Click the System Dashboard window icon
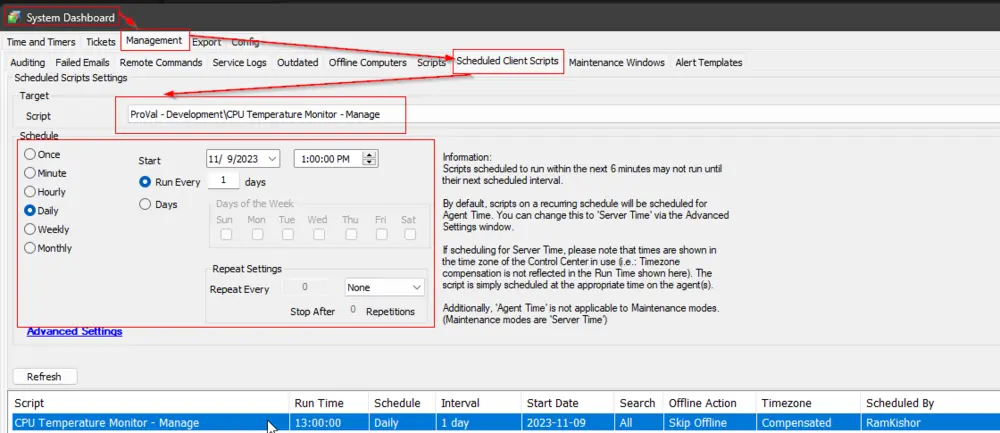 13,17
